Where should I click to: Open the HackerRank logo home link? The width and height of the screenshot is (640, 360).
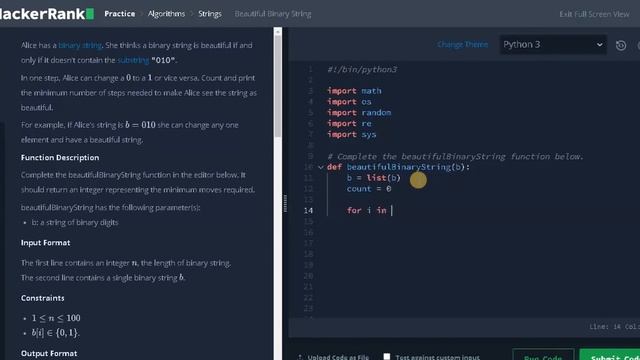[x=47, y=14]
